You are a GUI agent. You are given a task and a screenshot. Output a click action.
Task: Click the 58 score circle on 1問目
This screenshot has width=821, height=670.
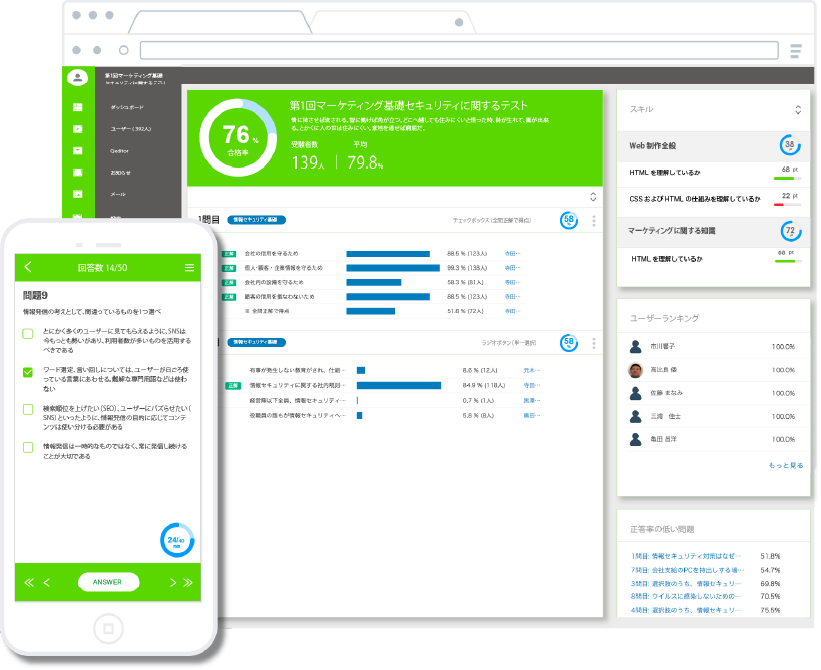(x=569, y=220)
